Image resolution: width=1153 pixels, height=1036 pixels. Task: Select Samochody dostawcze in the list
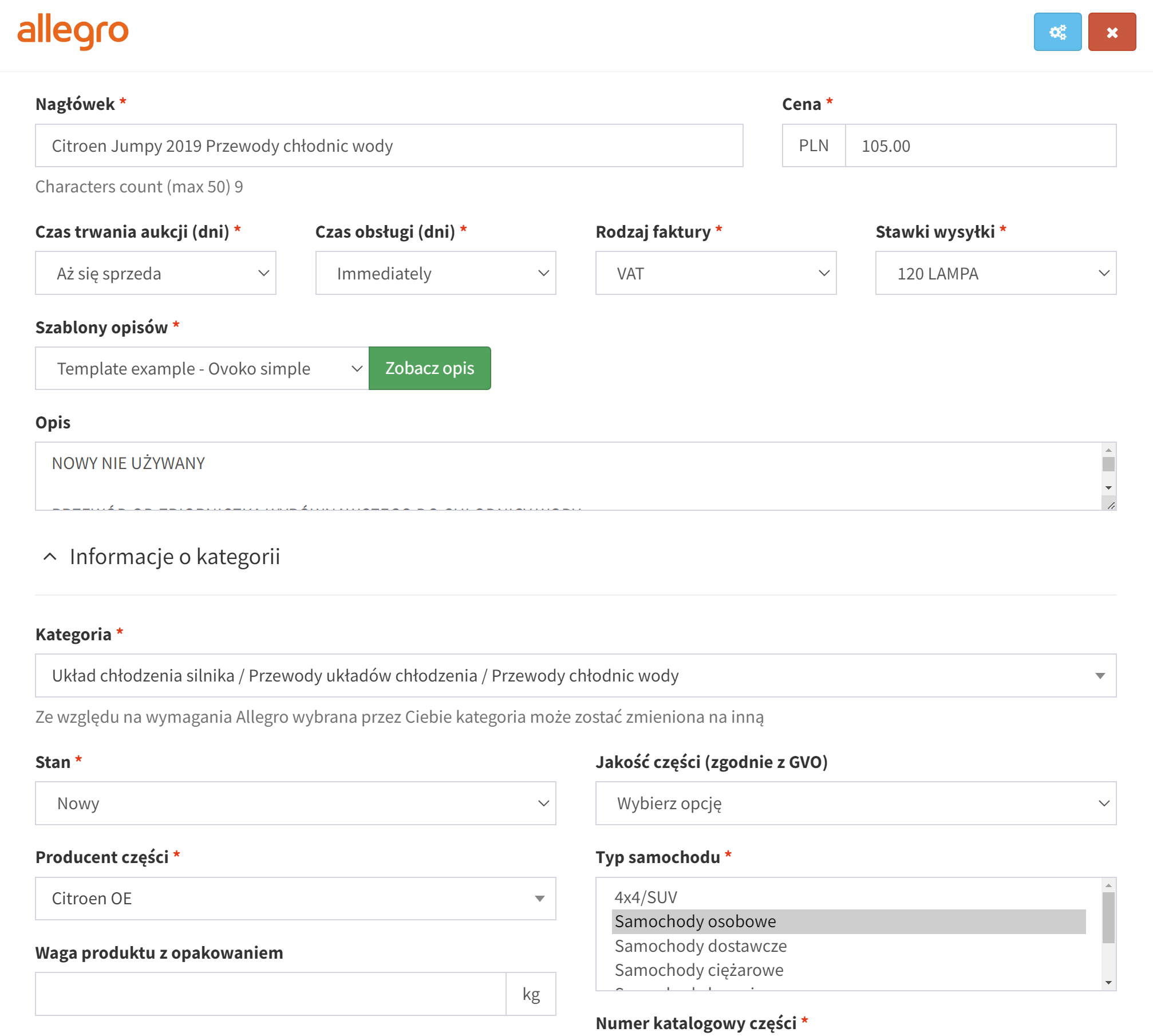pyautogui.click(x=700, y=946)
